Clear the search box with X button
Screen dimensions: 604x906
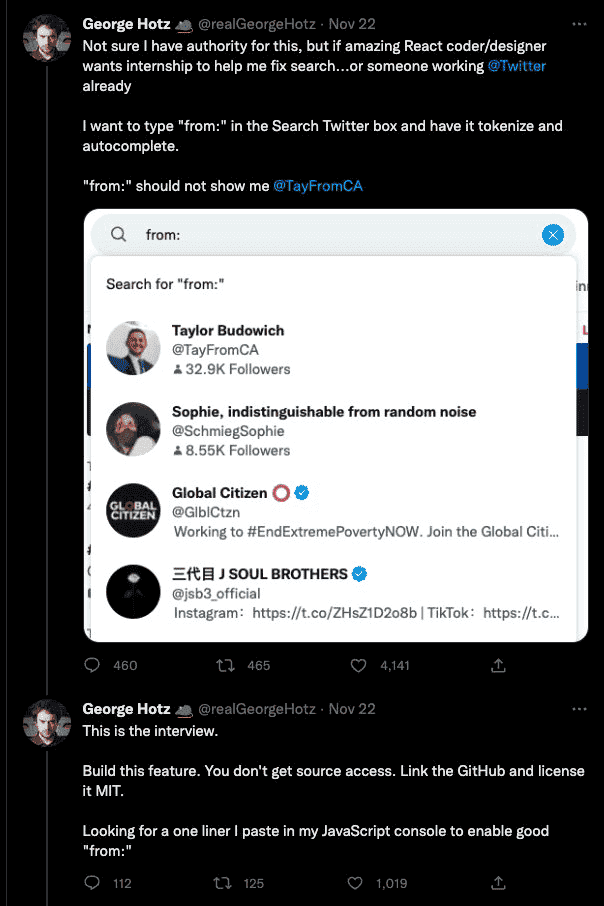pos(553,235)
